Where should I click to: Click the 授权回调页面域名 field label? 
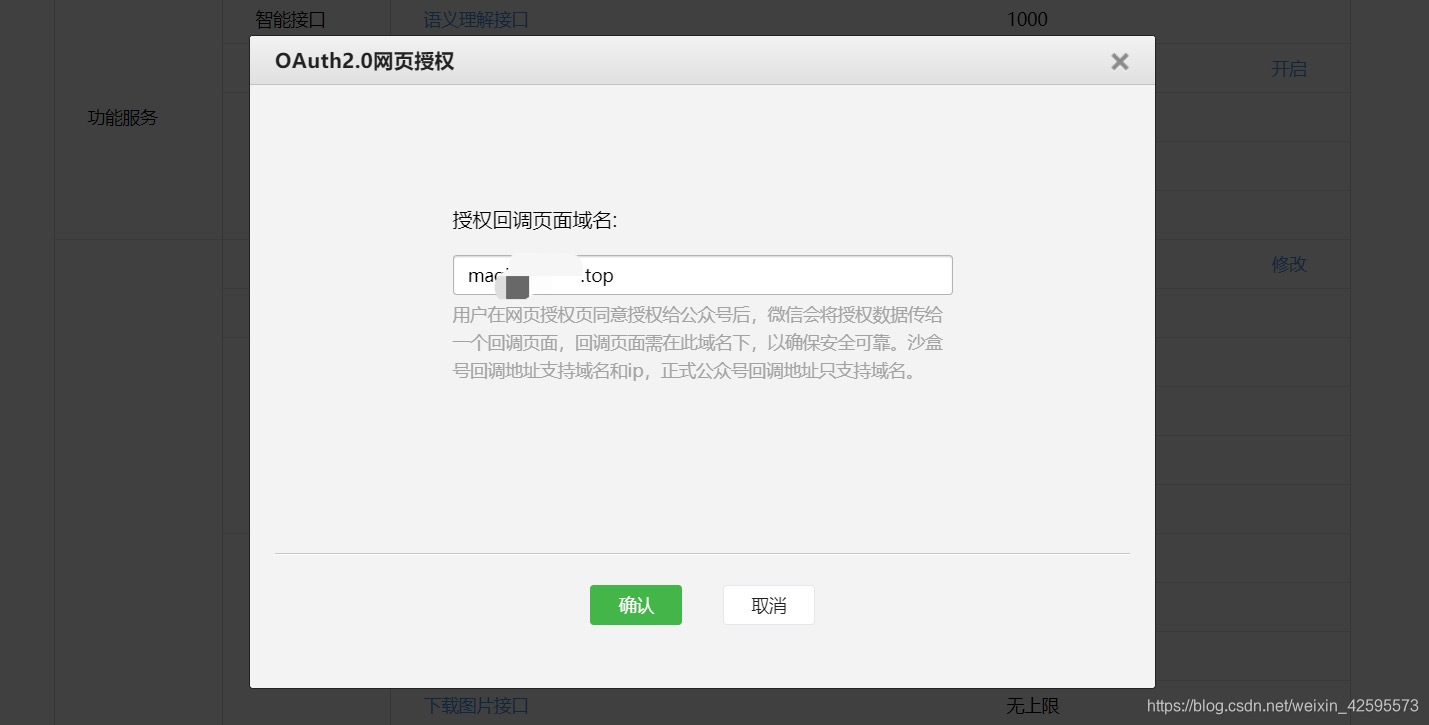point(536,220)
